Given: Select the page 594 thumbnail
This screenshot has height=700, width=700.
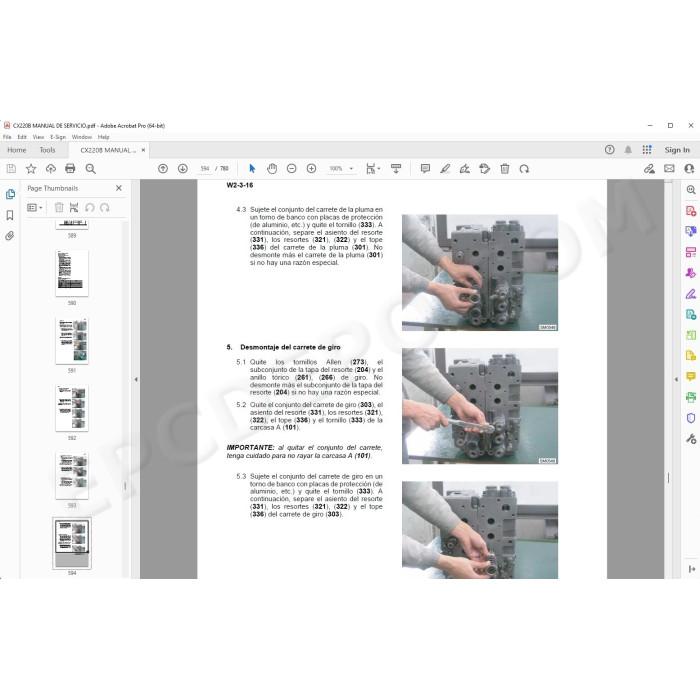Looking at the screenshot, I should pos(72,543).
